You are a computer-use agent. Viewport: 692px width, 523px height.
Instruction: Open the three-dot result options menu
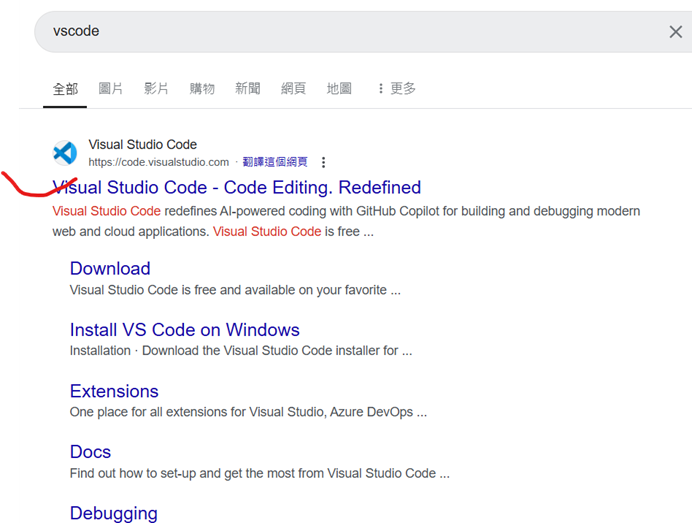coord(323,162)
